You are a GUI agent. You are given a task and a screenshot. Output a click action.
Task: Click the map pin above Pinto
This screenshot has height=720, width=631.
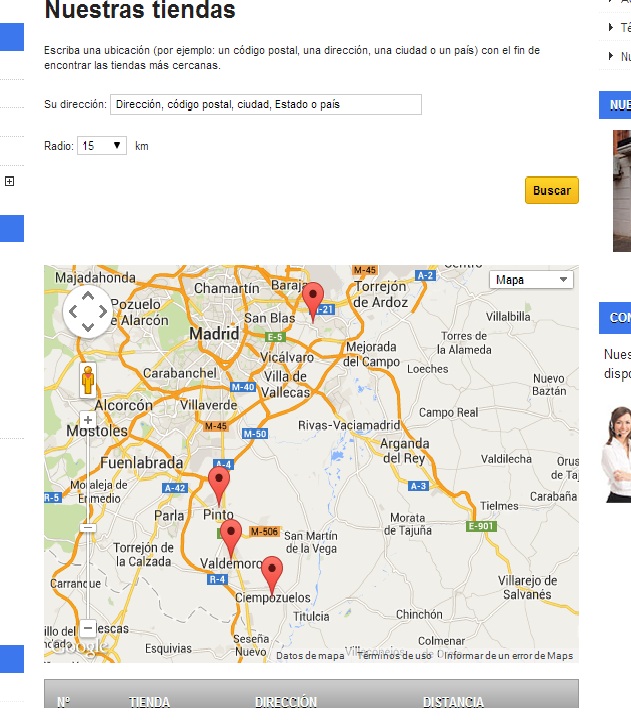point(219,486)
